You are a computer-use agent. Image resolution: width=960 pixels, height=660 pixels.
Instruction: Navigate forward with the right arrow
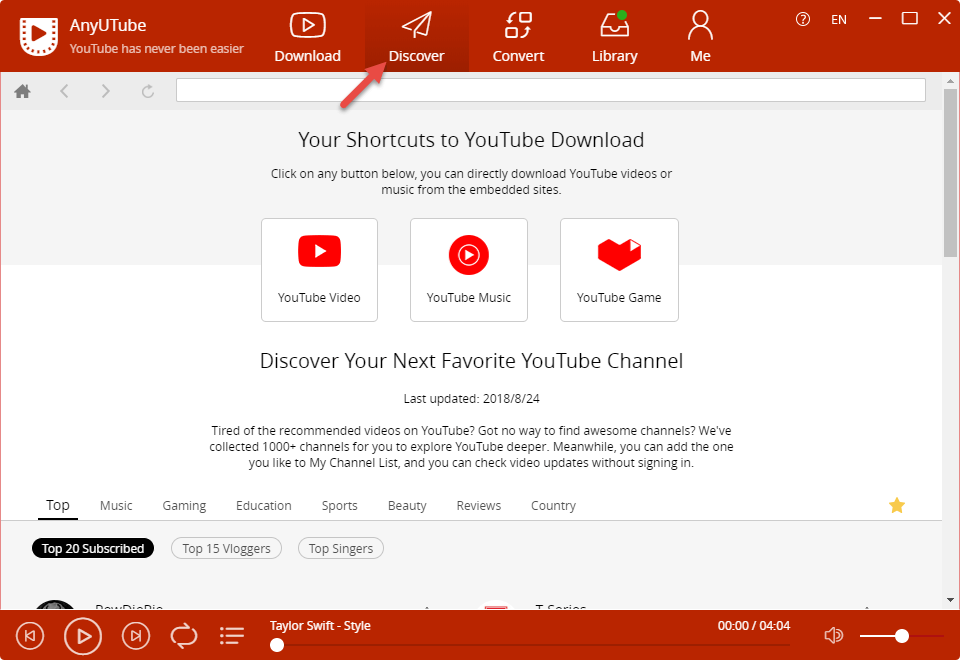[105, 91]
